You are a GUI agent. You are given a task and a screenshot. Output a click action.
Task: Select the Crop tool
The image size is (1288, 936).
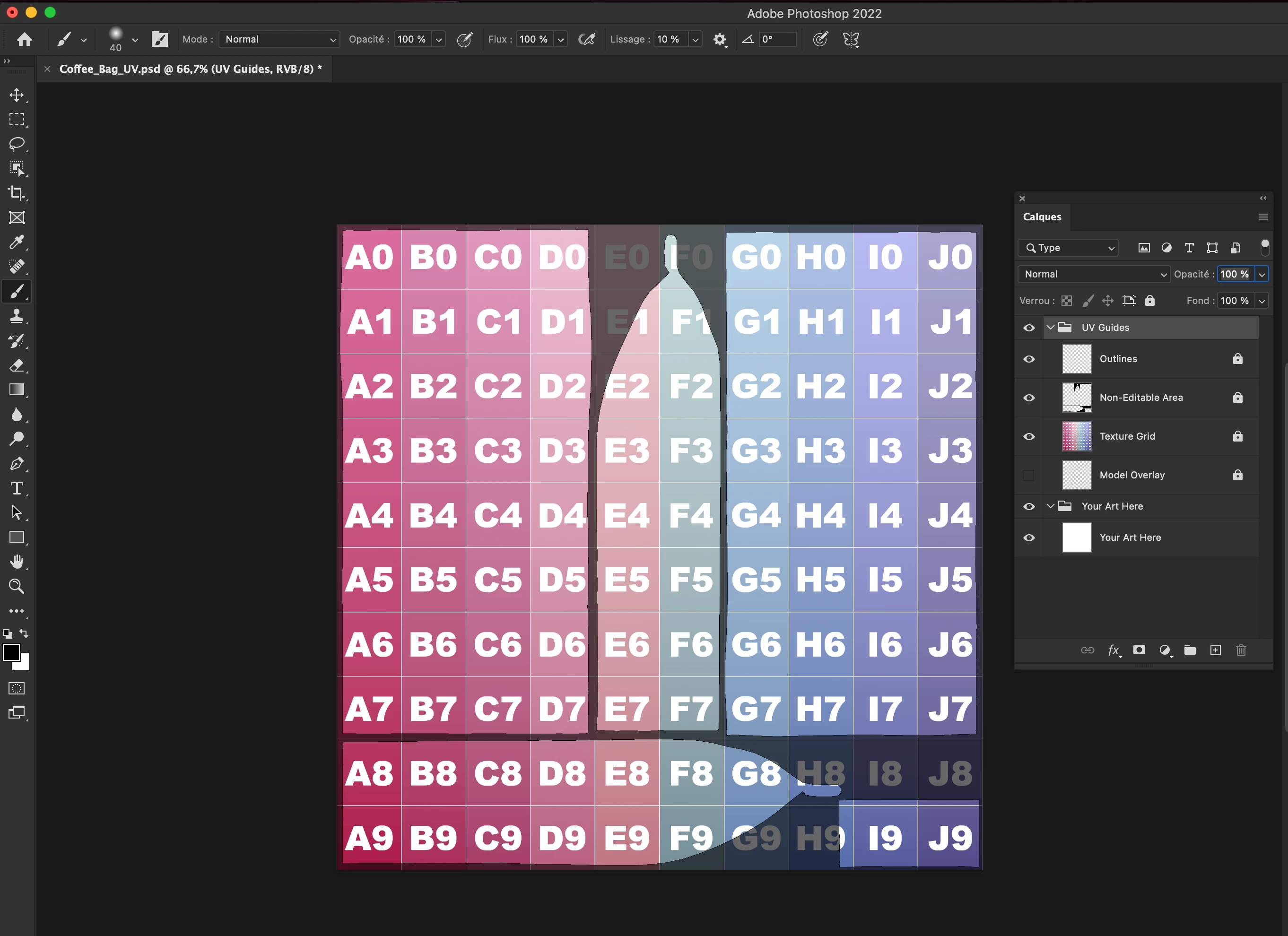tap(17, 193)
